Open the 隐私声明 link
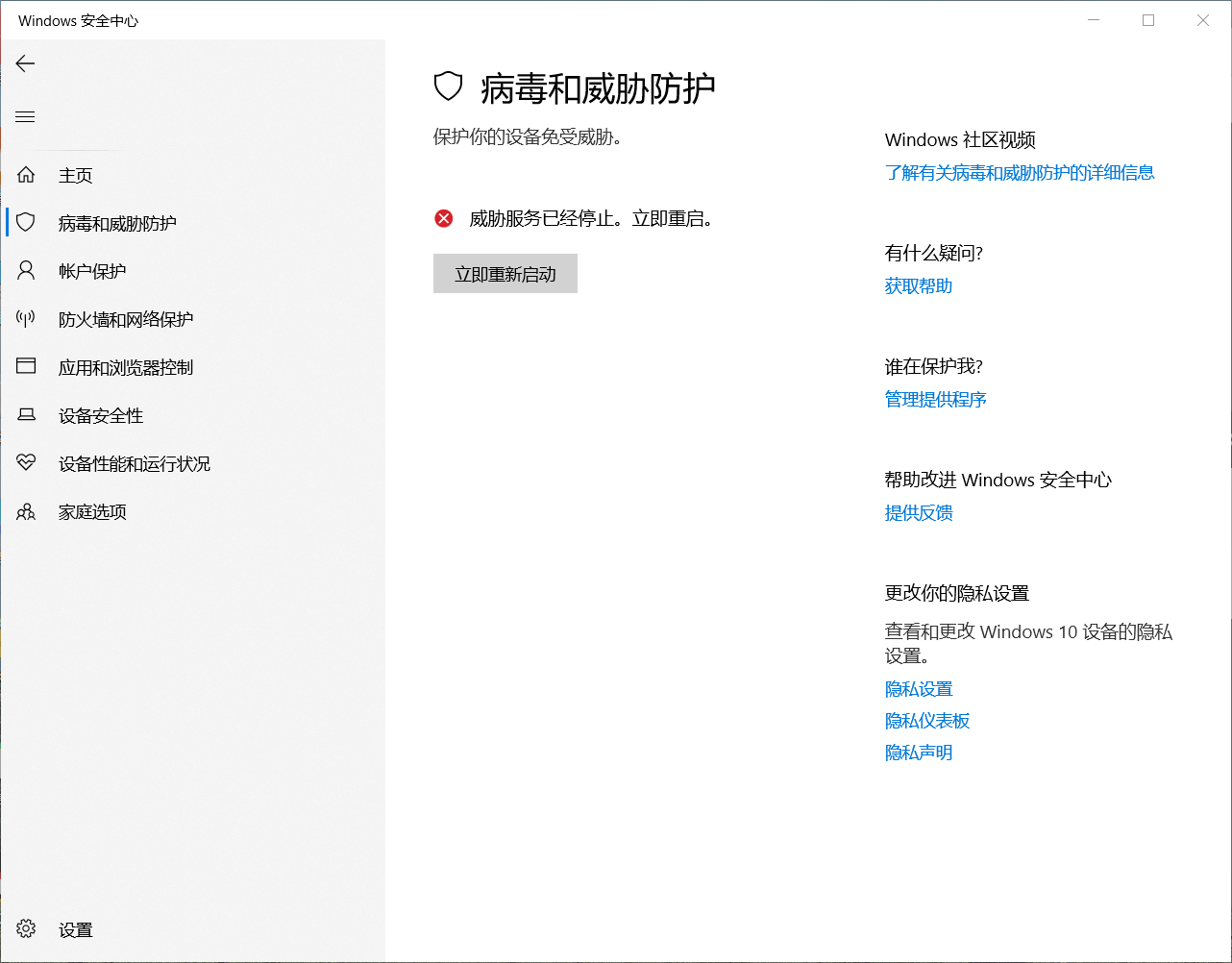The image size is (1232, 963). [919, 753]
